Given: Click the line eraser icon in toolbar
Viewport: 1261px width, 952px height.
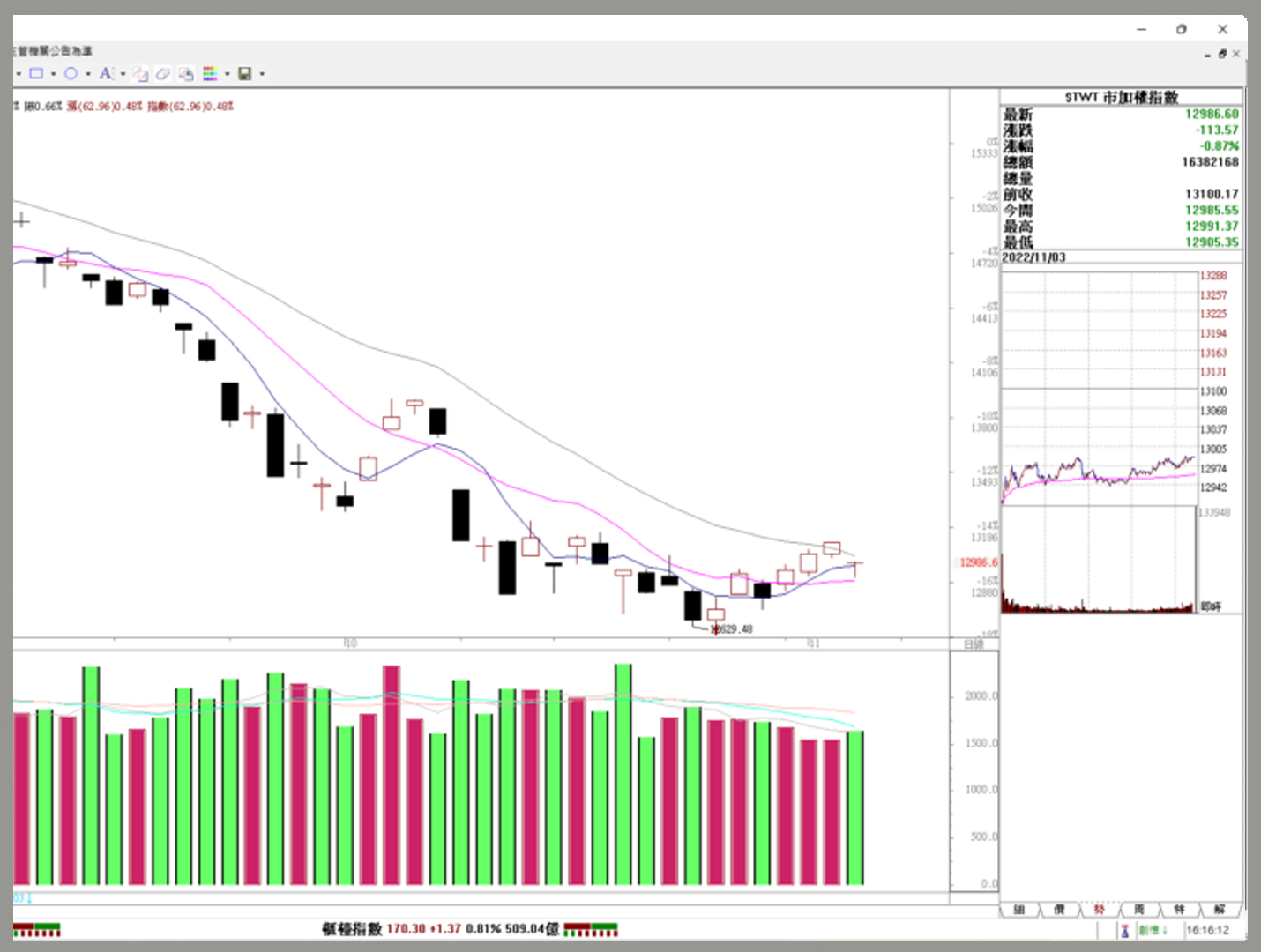Looking at the screenshot, I should (140, 74).
